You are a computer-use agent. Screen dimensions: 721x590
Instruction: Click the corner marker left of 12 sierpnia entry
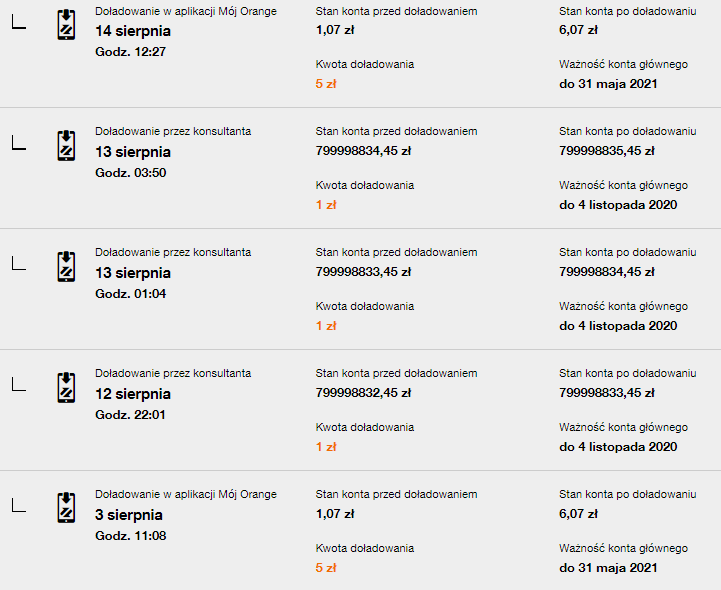(x=18, y=385)
